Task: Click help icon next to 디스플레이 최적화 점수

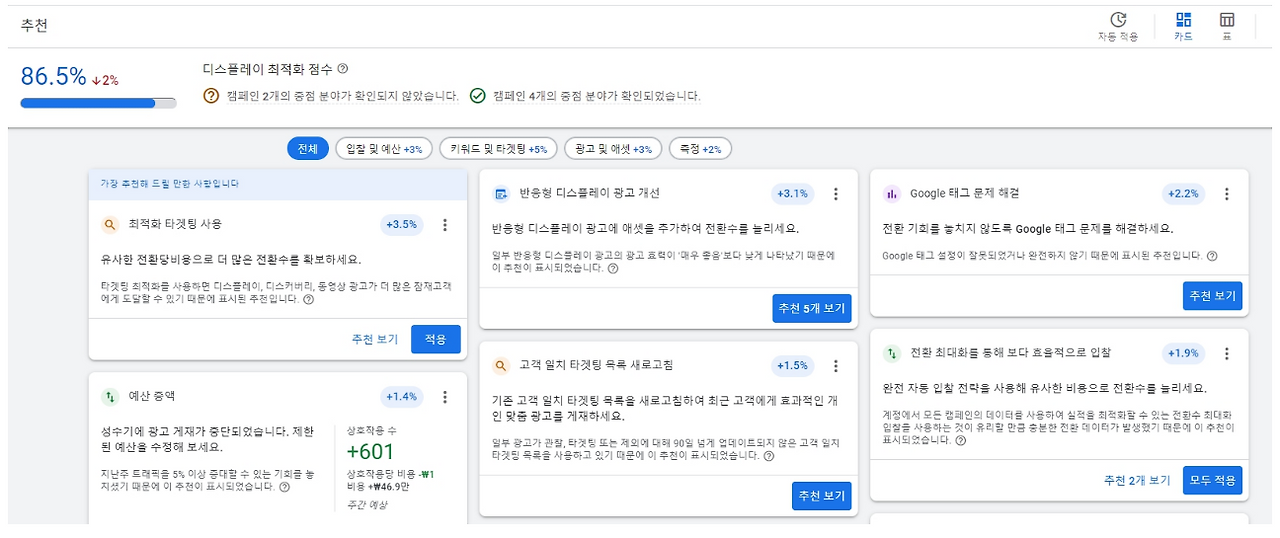Action: pyautogui.click(x=343, y=69)
